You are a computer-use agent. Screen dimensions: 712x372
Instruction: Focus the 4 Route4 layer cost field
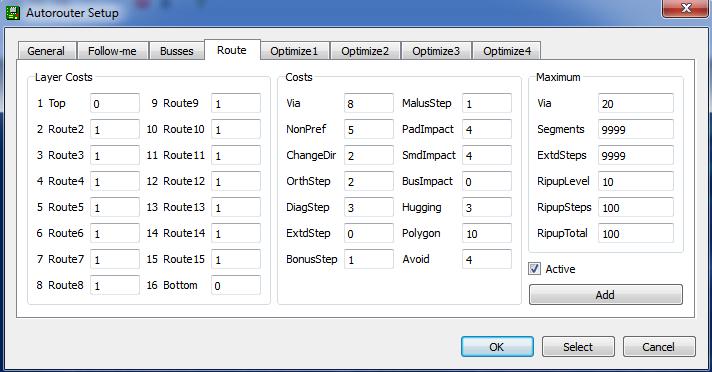[x=115, y=181]
